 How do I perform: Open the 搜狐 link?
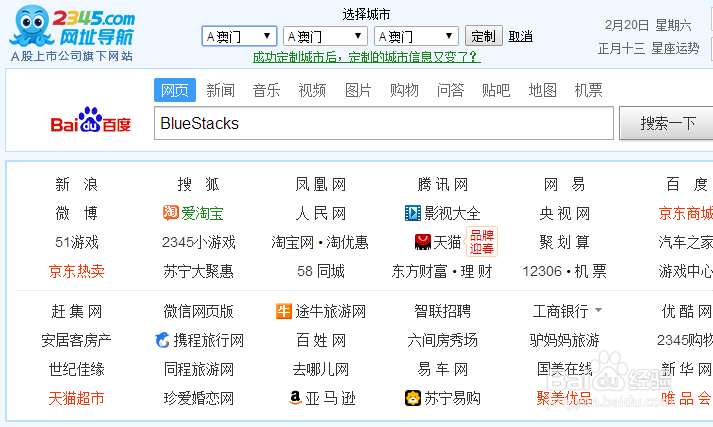pos(198,184)
